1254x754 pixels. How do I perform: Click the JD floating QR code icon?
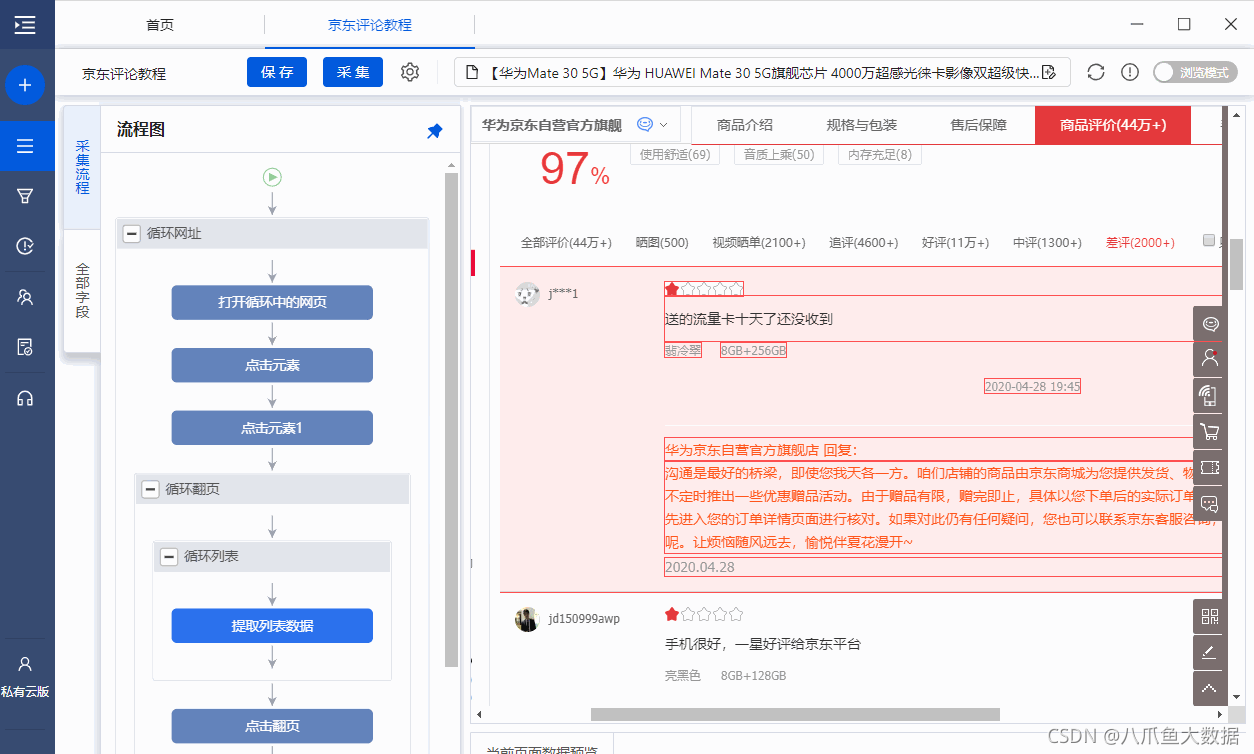pos(1210,616)
